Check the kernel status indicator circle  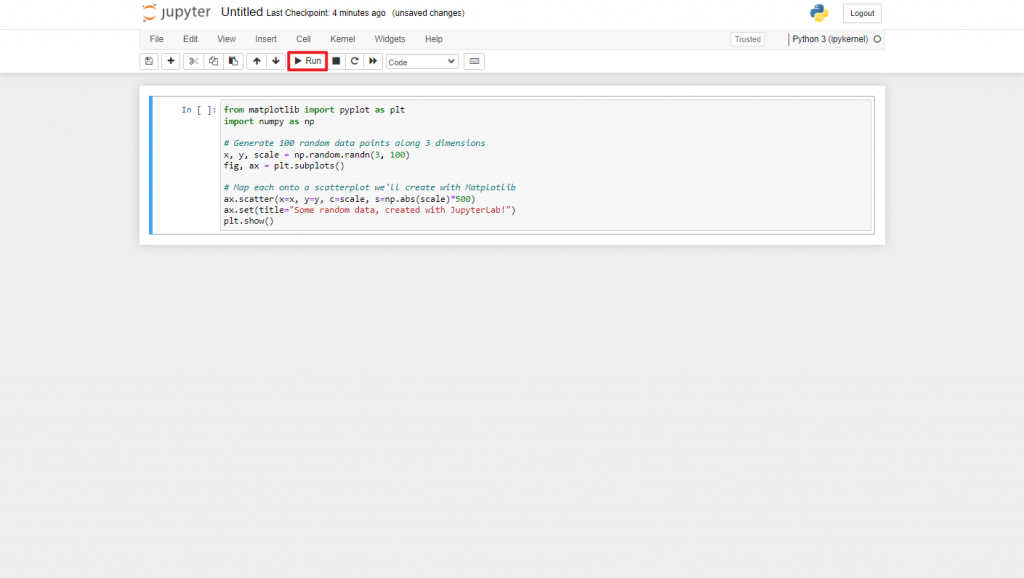[x=877, y=39]
